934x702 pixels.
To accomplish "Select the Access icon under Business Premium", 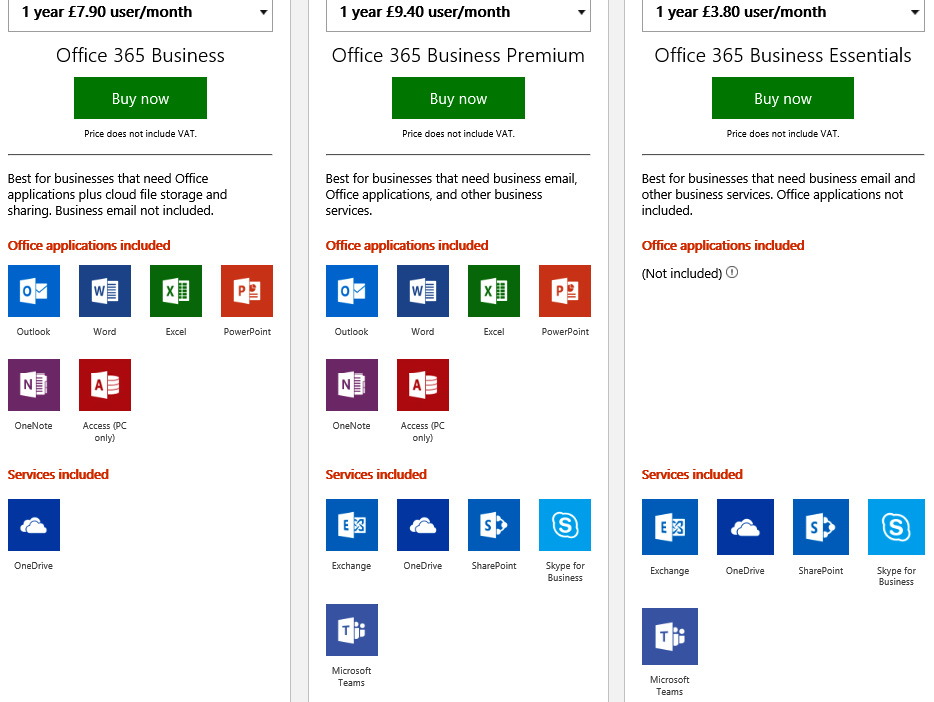I will 423,385.
